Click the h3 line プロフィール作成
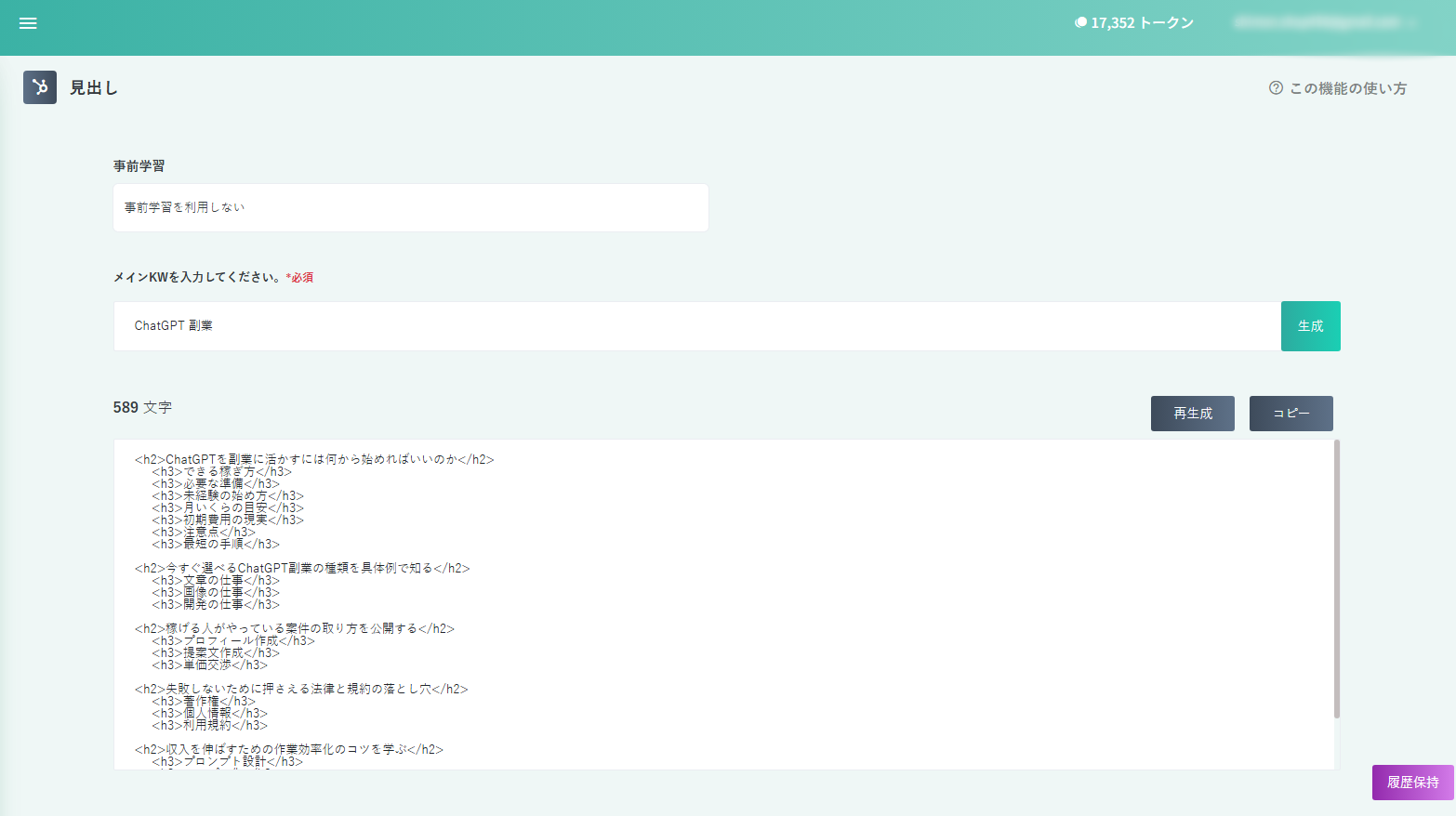The image size is (1456, 816). [x=233, y=640]
